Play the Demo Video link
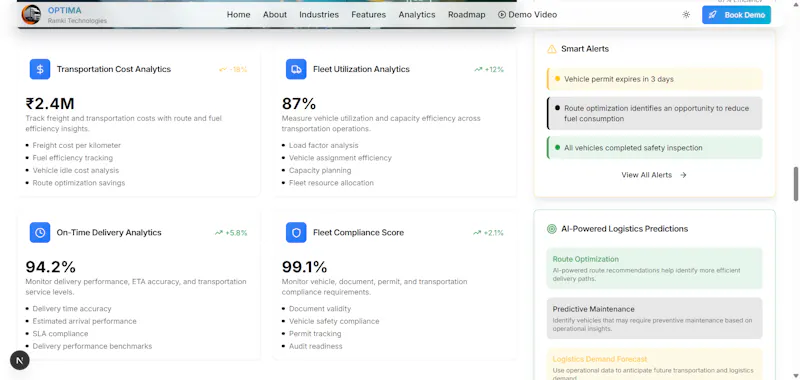 pos(528,15)
